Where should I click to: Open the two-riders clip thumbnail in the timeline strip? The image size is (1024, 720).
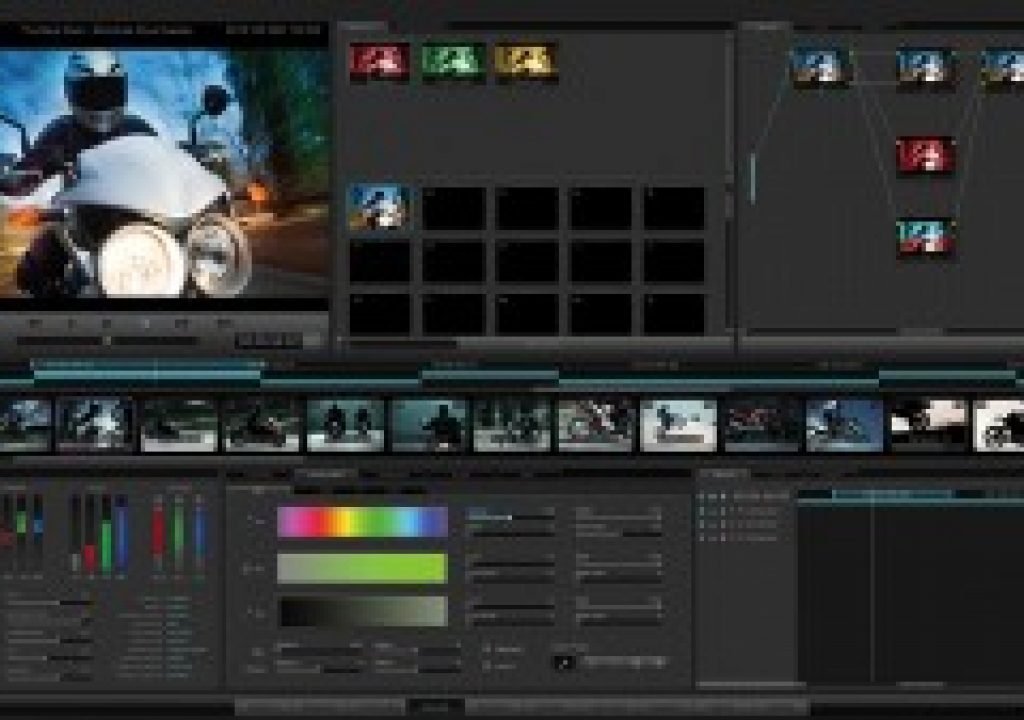point(345,426)
